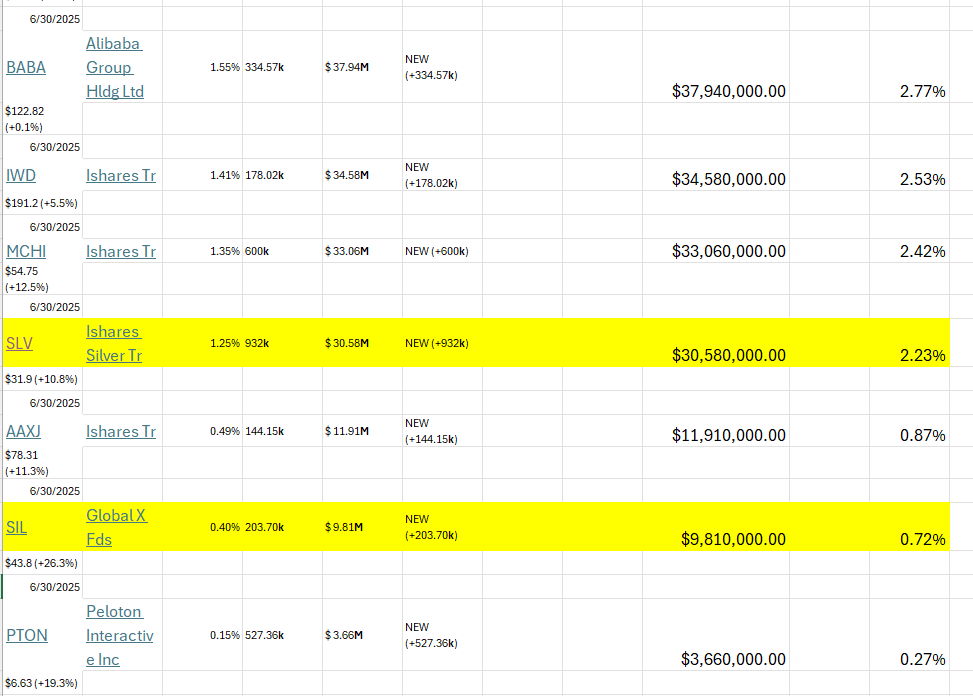This screenshot has height=696, width=973.
Task: Open the BABA ticker link
Action: tap(25, 68)
